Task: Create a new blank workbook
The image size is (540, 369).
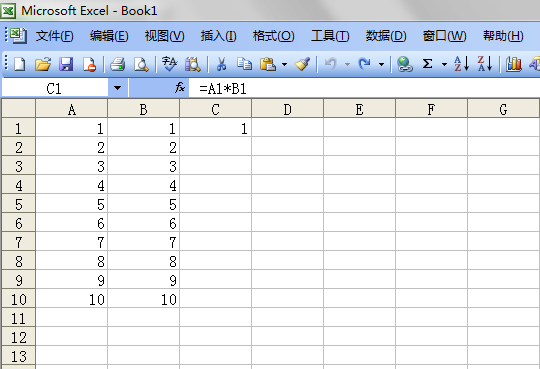Action: (20, 64)
